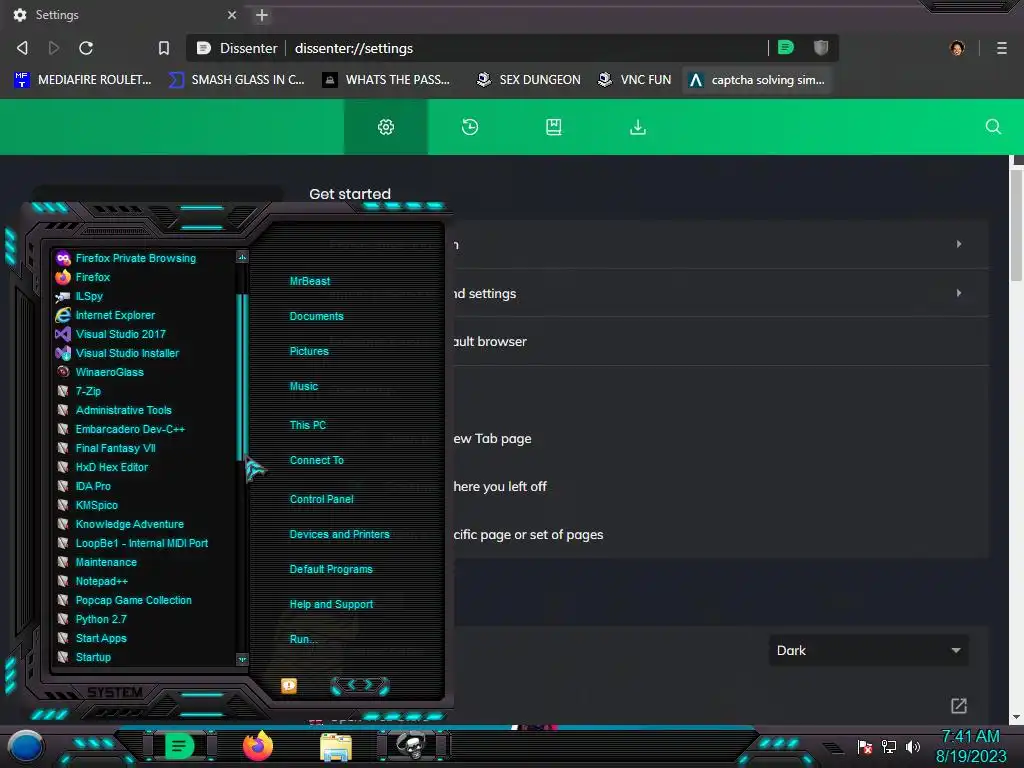Open MrBeast user folder in start menu
Viewport: 1024px width, 768px height.
tap(310, 281)
